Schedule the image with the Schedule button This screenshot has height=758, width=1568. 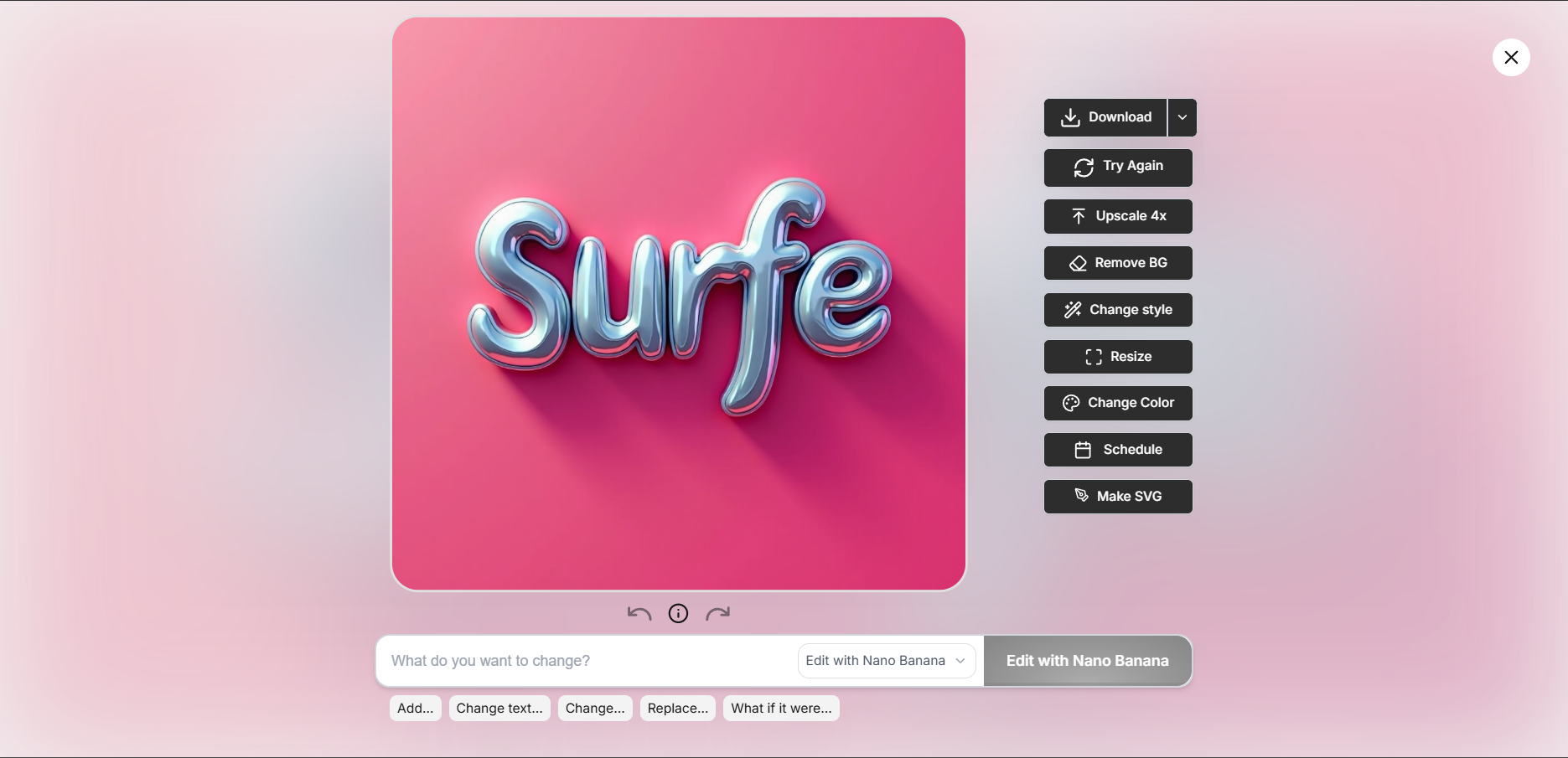1118,450
